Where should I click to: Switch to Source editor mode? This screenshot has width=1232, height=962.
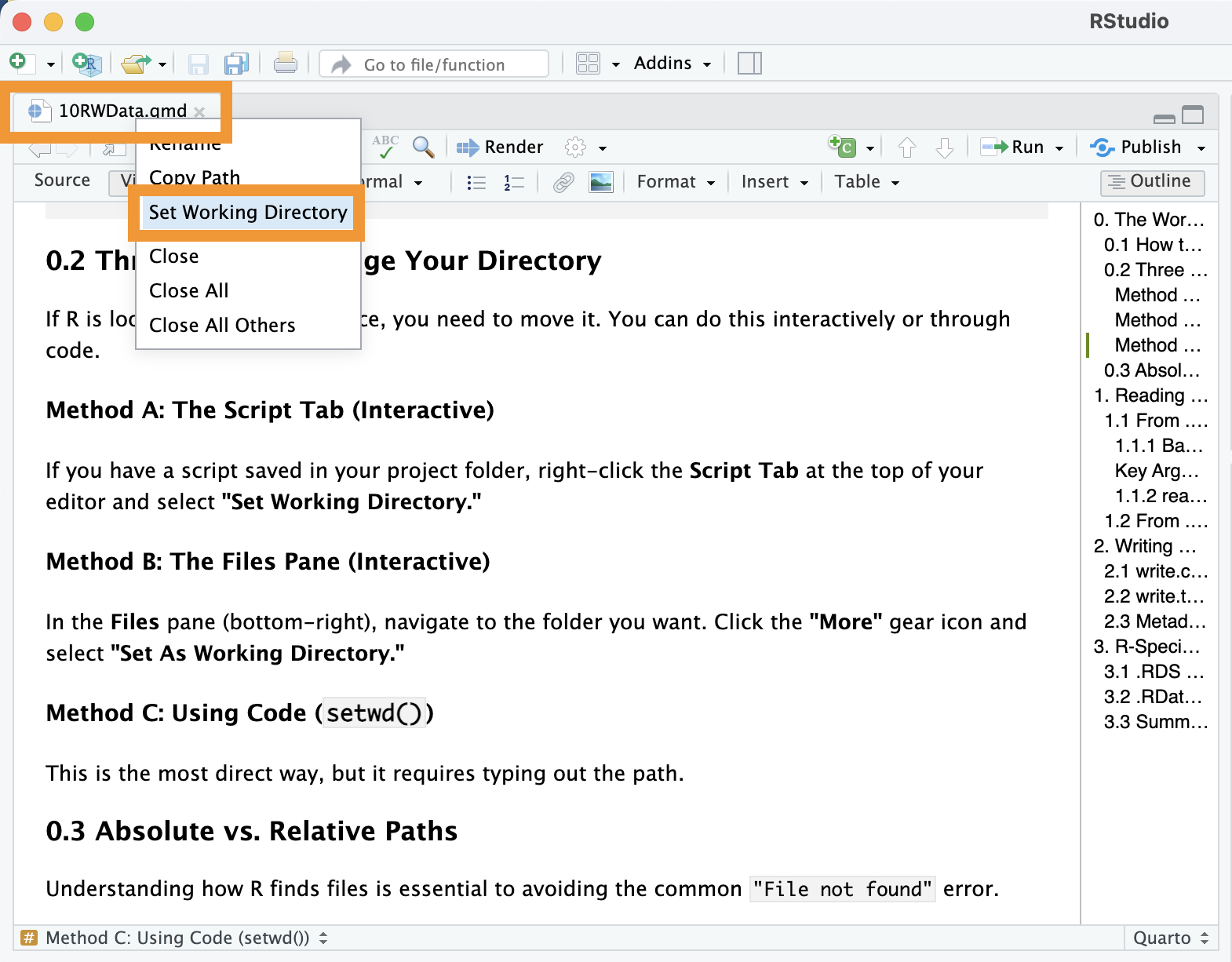coord(62,180)
